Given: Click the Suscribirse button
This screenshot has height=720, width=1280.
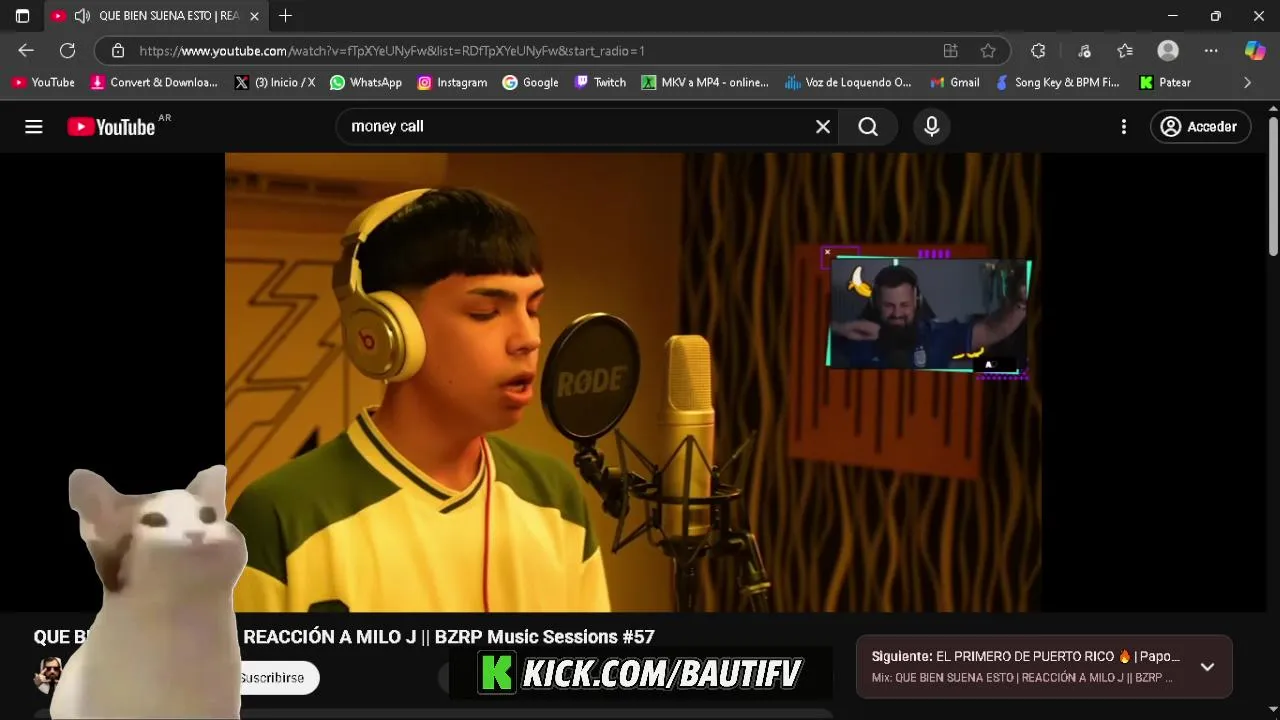Looking at the screenshot, I should point(272,678).
